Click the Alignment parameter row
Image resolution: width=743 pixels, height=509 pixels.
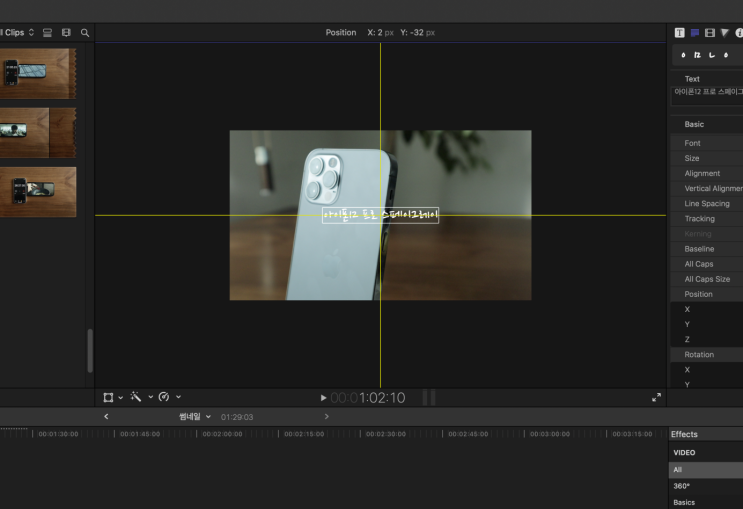coord(707,173)
